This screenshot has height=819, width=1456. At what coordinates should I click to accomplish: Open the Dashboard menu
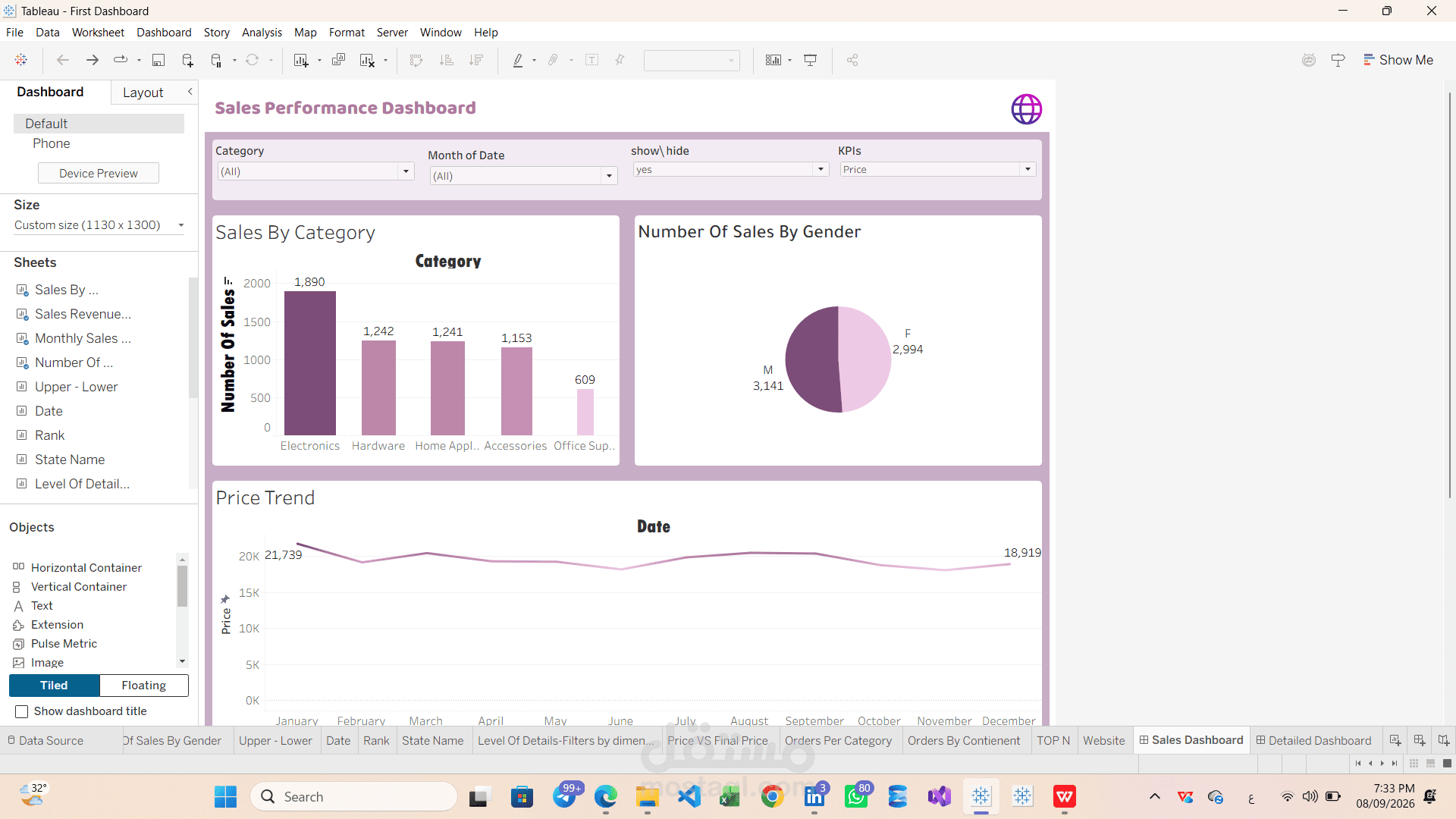tap(164, 33)
